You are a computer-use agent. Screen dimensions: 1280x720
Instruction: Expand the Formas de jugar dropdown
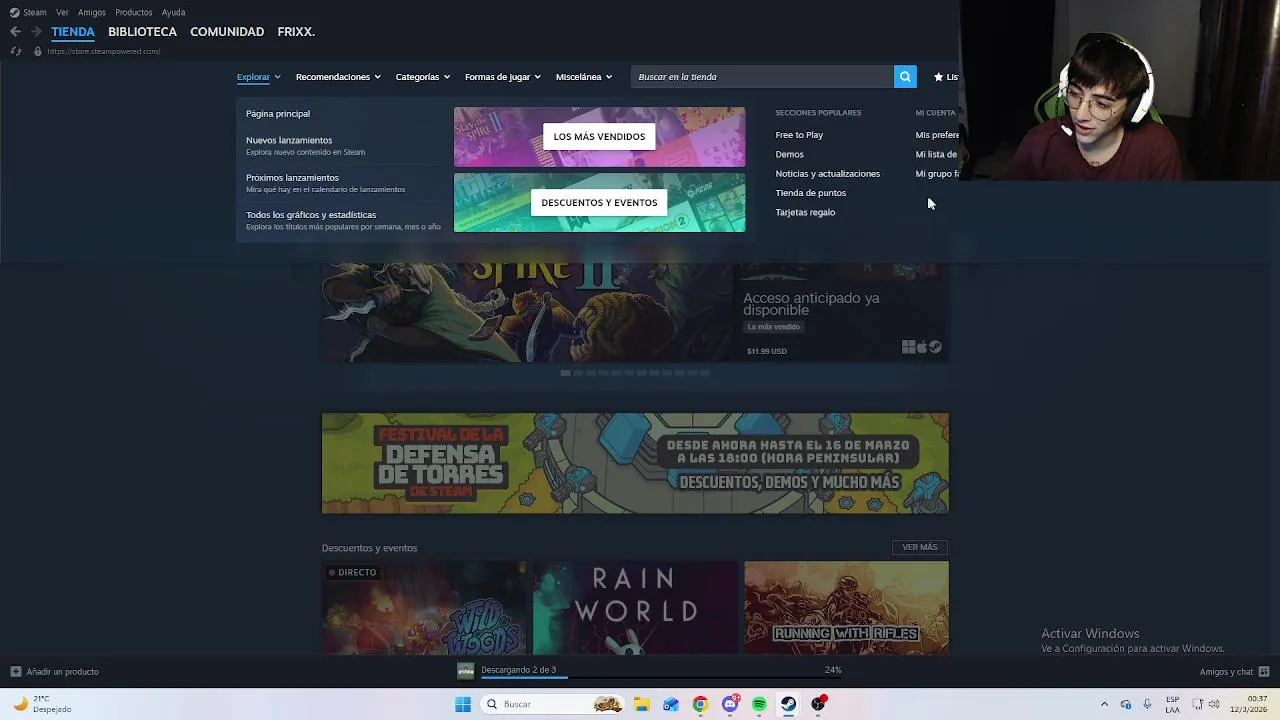click(x=503, y=77)
